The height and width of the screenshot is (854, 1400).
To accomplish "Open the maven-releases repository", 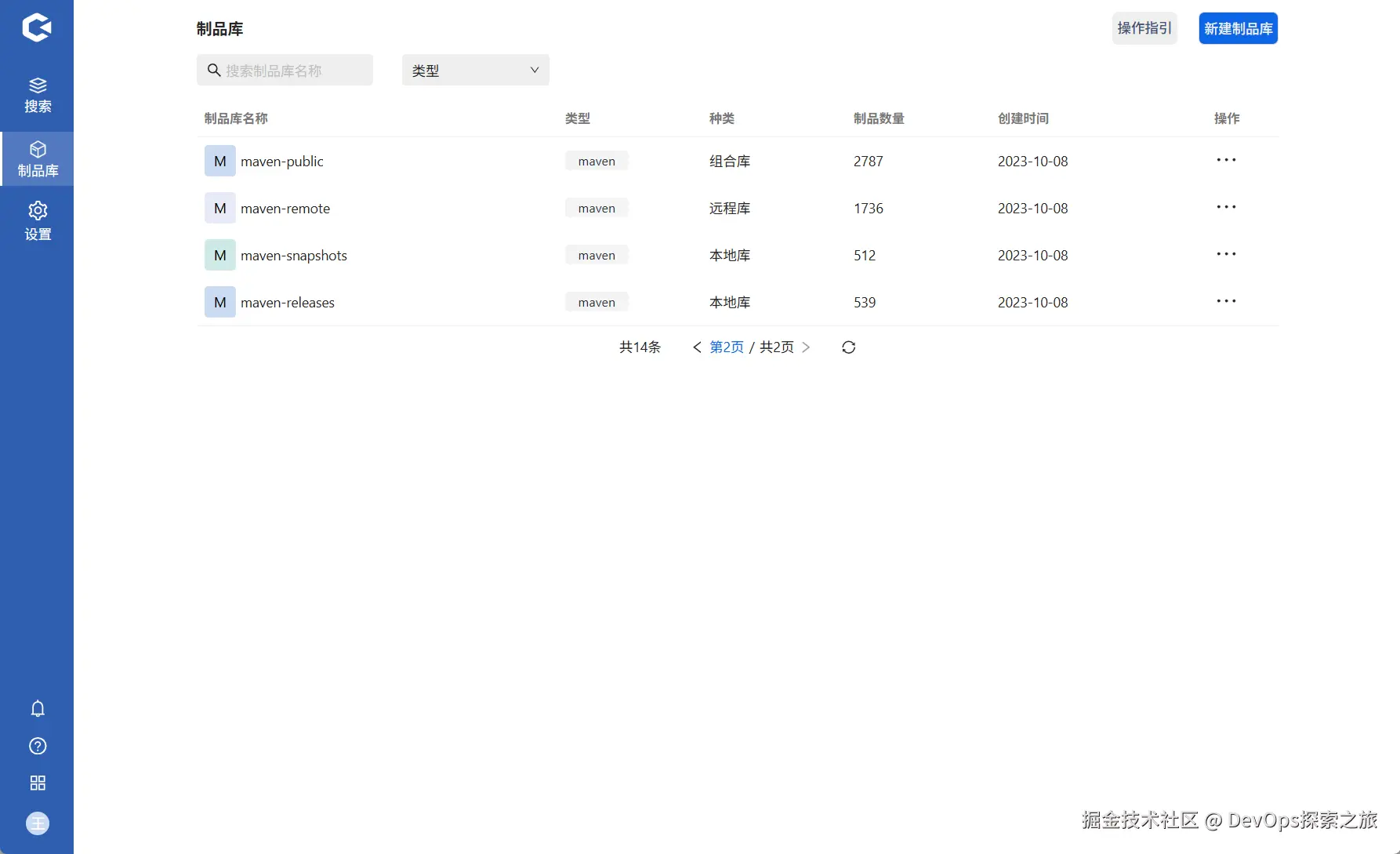I will pyautogui.click(x=288, y=302).
